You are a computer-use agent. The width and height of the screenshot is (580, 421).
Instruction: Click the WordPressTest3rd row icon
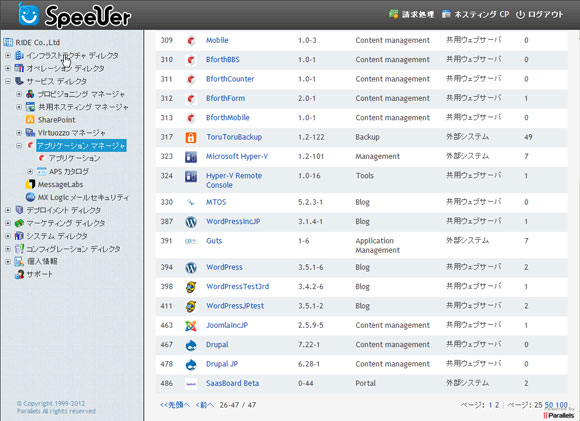190,287
